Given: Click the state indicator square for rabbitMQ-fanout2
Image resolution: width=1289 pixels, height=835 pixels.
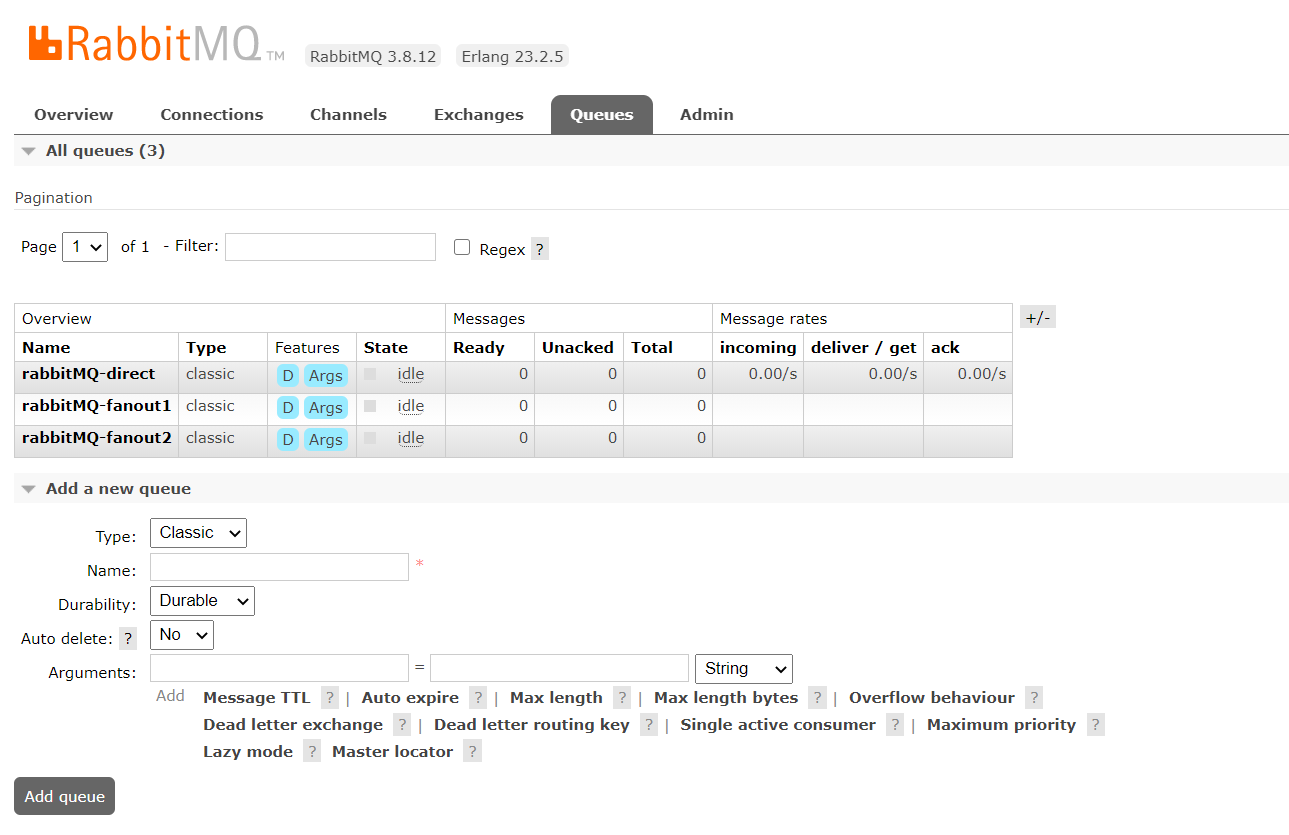Looking at the screenshot, I should (x=370, y=438).
